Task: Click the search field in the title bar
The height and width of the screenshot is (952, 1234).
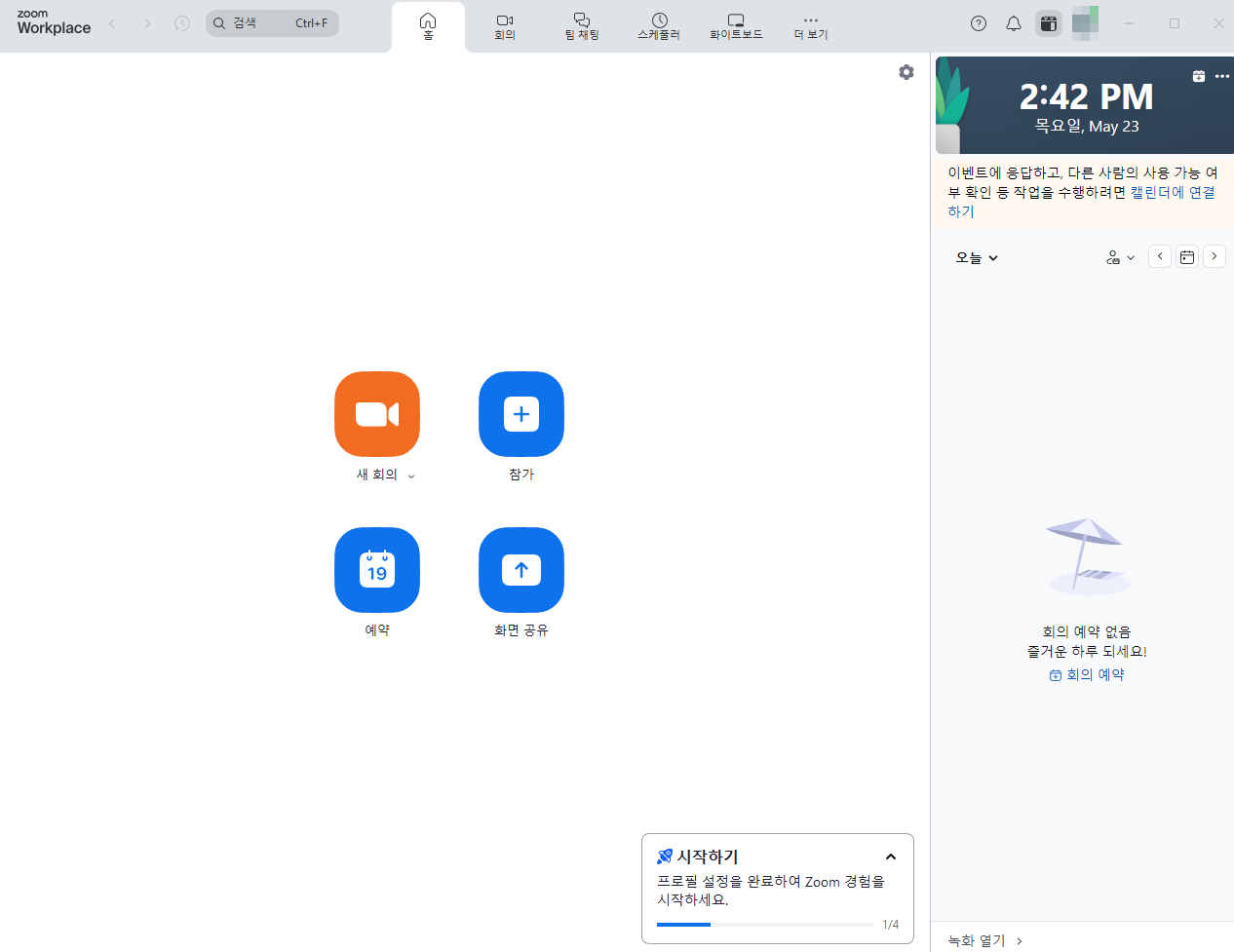Action: click(x=272, y=22)
